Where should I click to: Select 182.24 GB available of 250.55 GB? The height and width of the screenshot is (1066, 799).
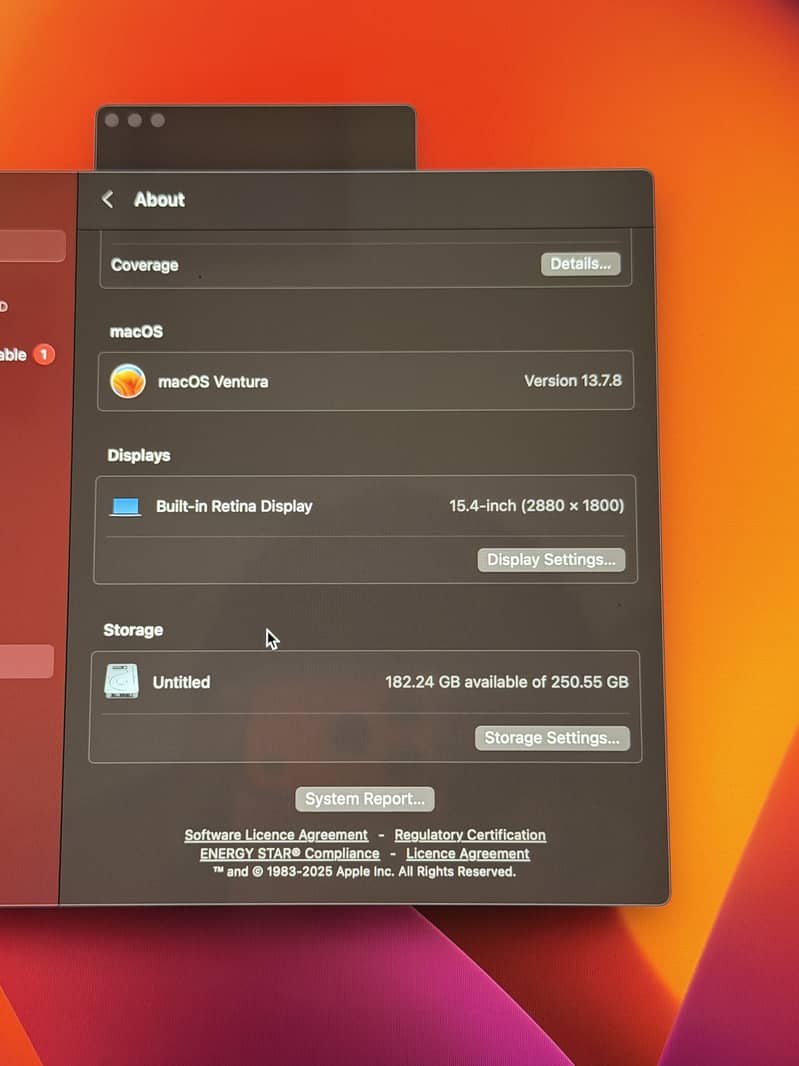click(x=507, y=681)
